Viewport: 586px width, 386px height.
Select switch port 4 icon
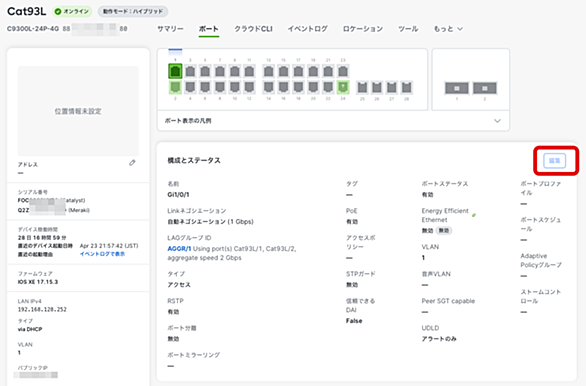coord(190,87)
